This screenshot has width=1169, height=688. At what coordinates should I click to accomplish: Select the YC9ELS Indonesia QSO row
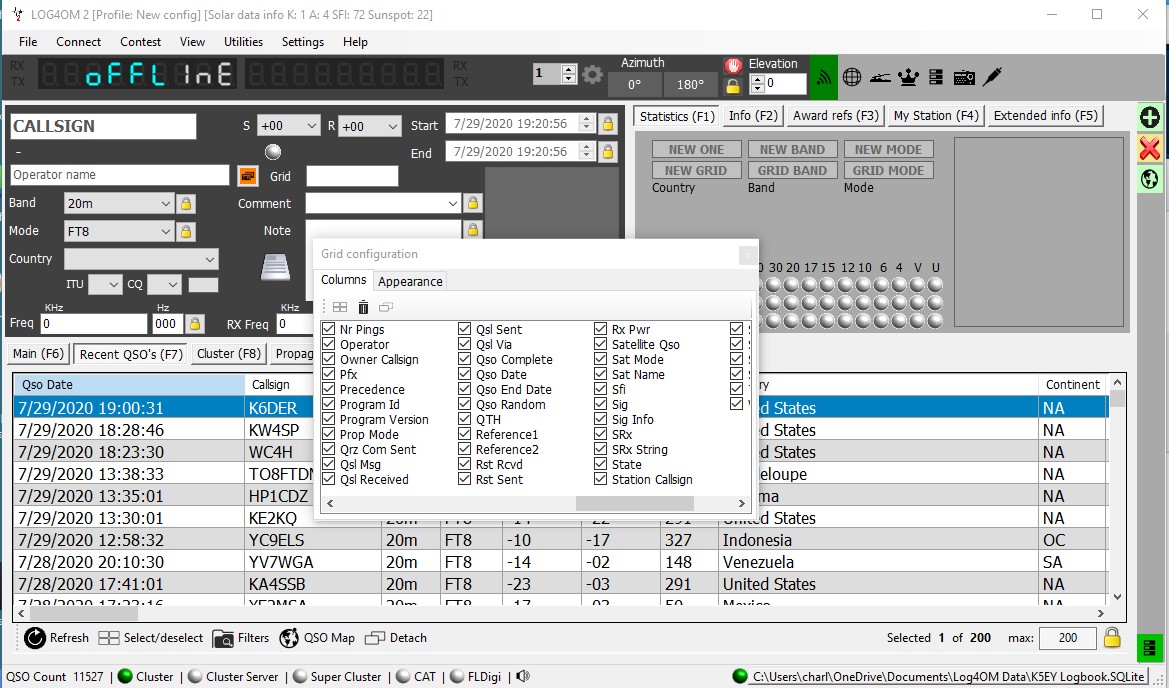561,540
